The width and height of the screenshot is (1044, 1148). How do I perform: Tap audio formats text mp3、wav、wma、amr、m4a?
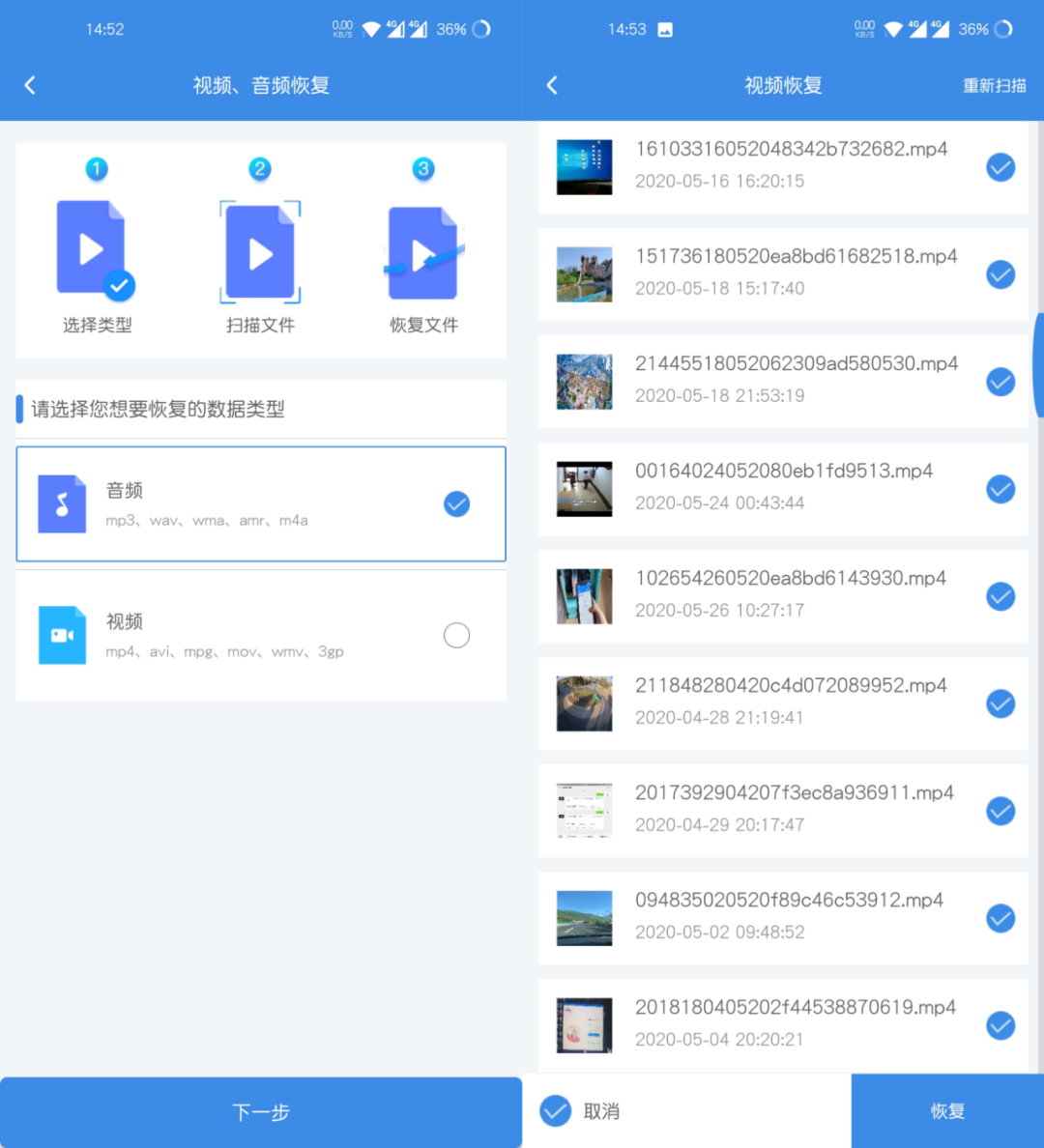pos(207,521)
